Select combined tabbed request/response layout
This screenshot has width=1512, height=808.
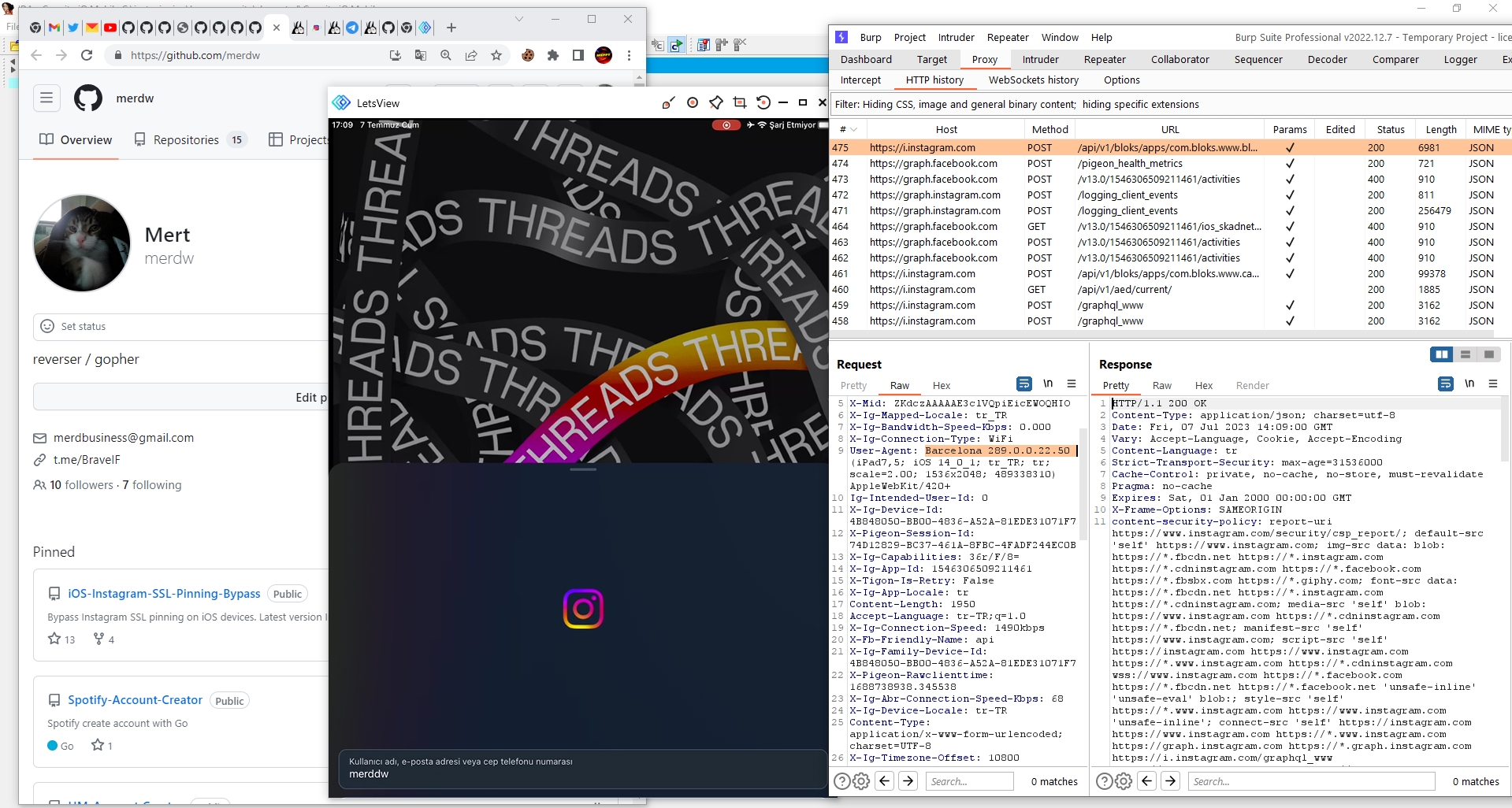tap(1489, 354)
